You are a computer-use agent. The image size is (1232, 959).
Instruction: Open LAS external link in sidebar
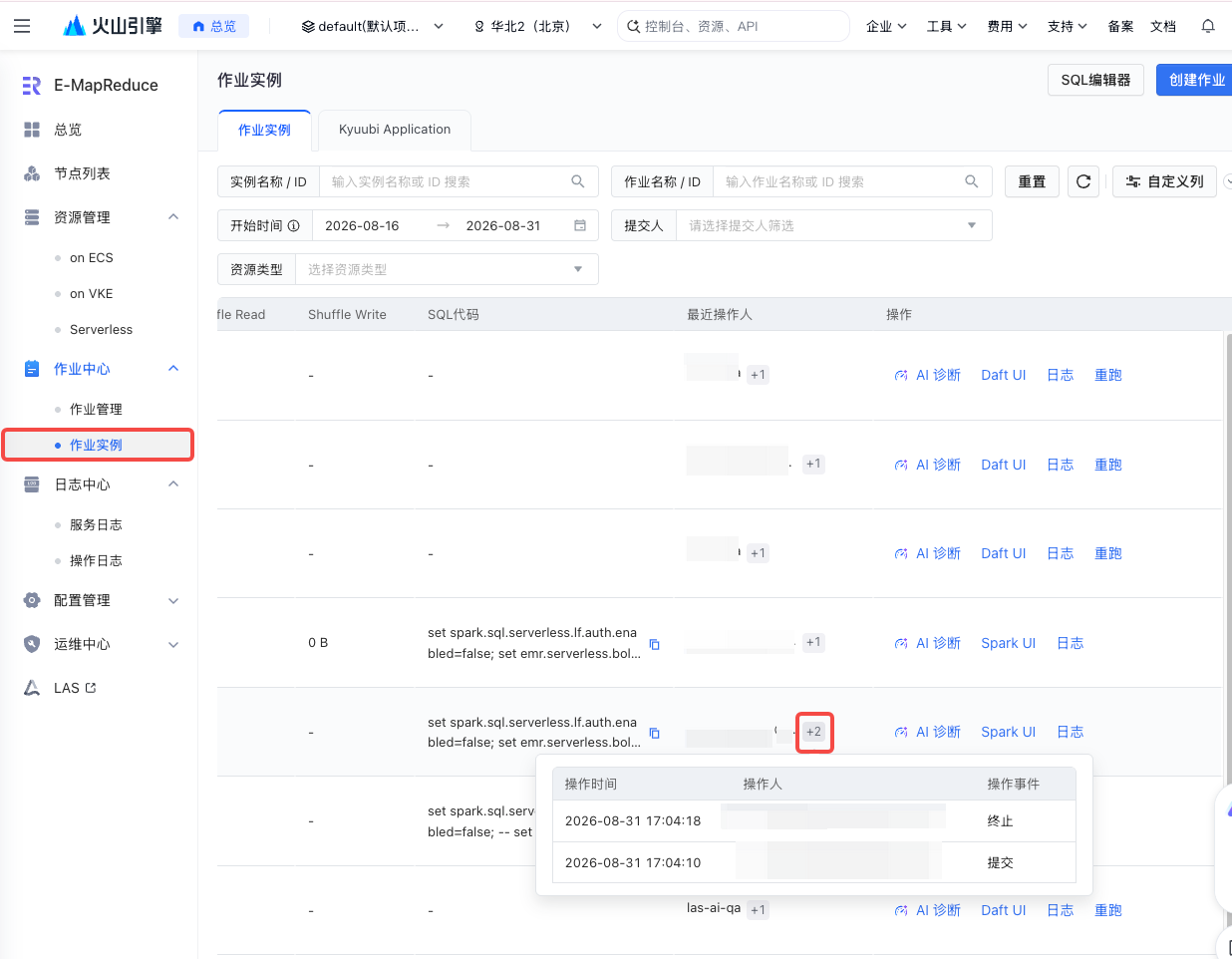(75, 688)
